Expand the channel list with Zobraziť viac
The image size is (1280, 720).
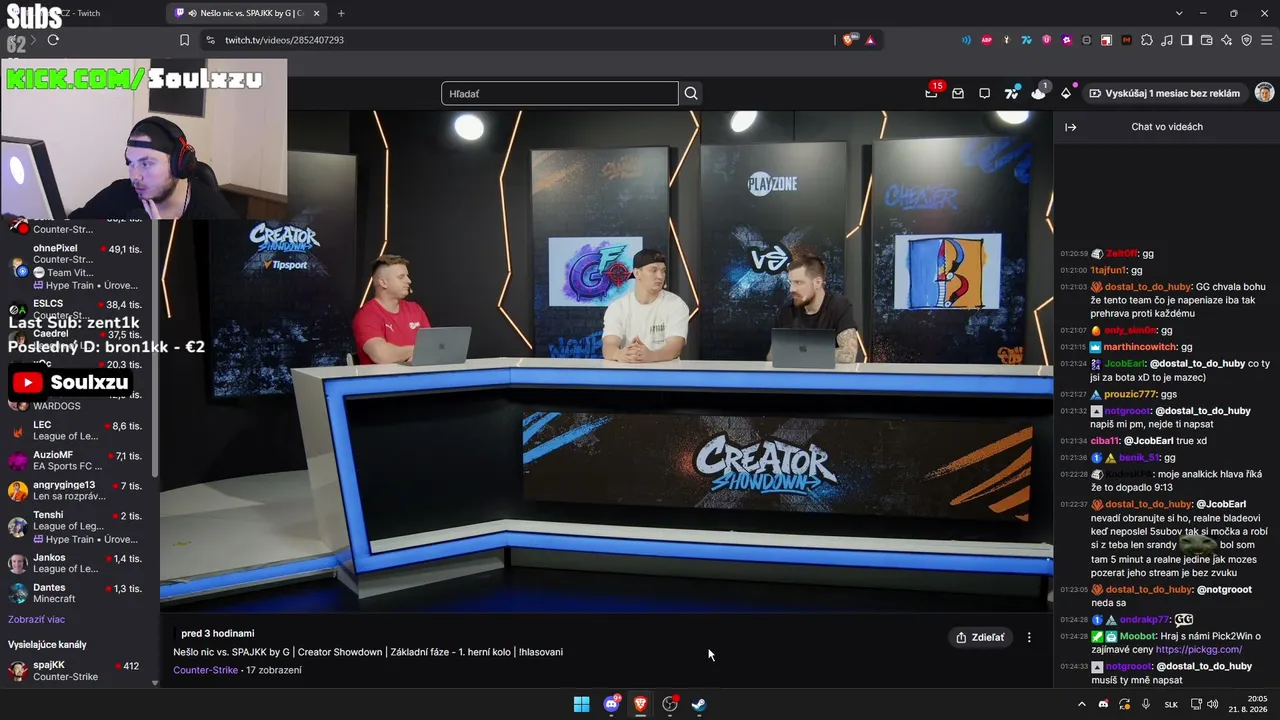[36, 619]
